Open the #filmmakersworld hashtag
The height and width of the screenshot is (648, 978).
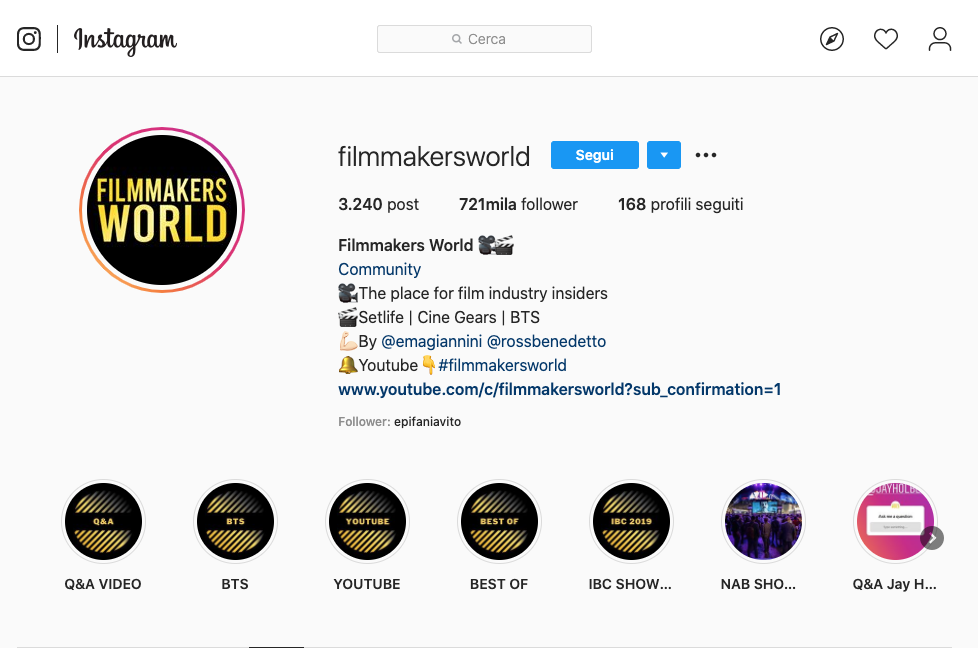502,365
